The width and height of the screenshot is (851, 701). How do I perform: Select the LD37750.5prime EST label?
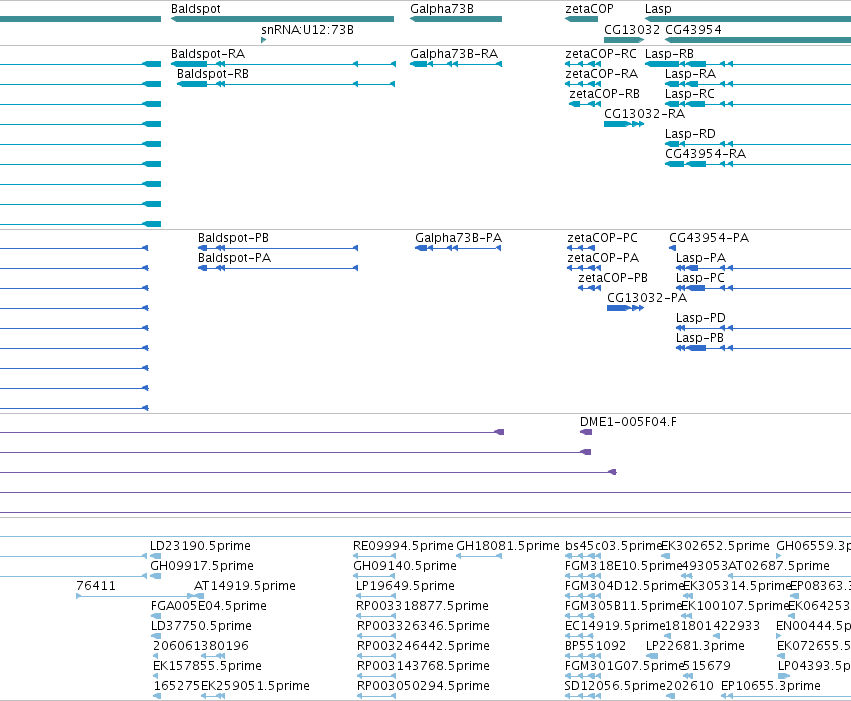click(201, 627)
